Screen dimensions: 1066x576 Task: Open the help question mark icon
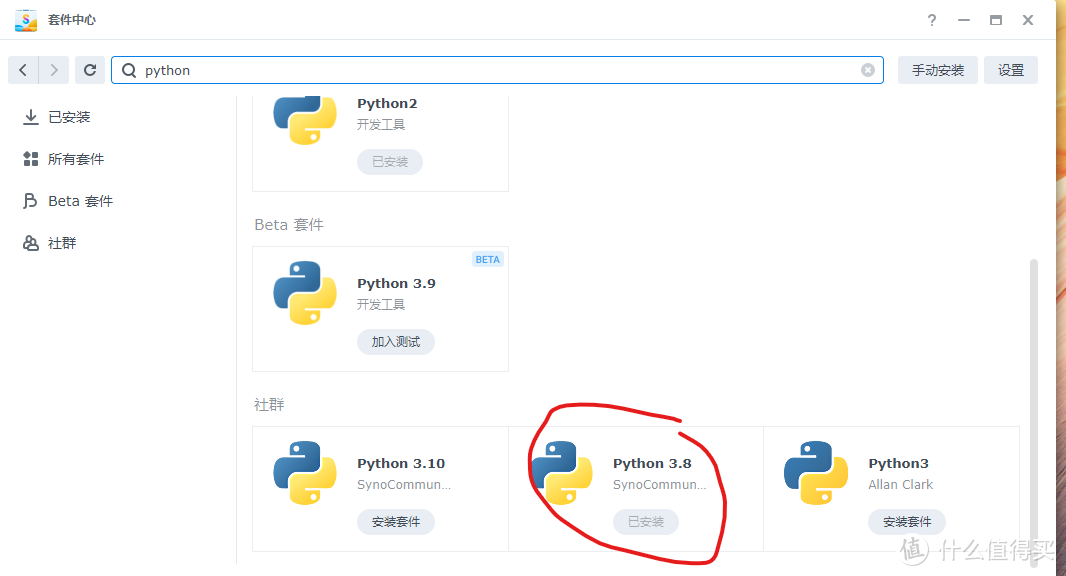pos(931,20)
